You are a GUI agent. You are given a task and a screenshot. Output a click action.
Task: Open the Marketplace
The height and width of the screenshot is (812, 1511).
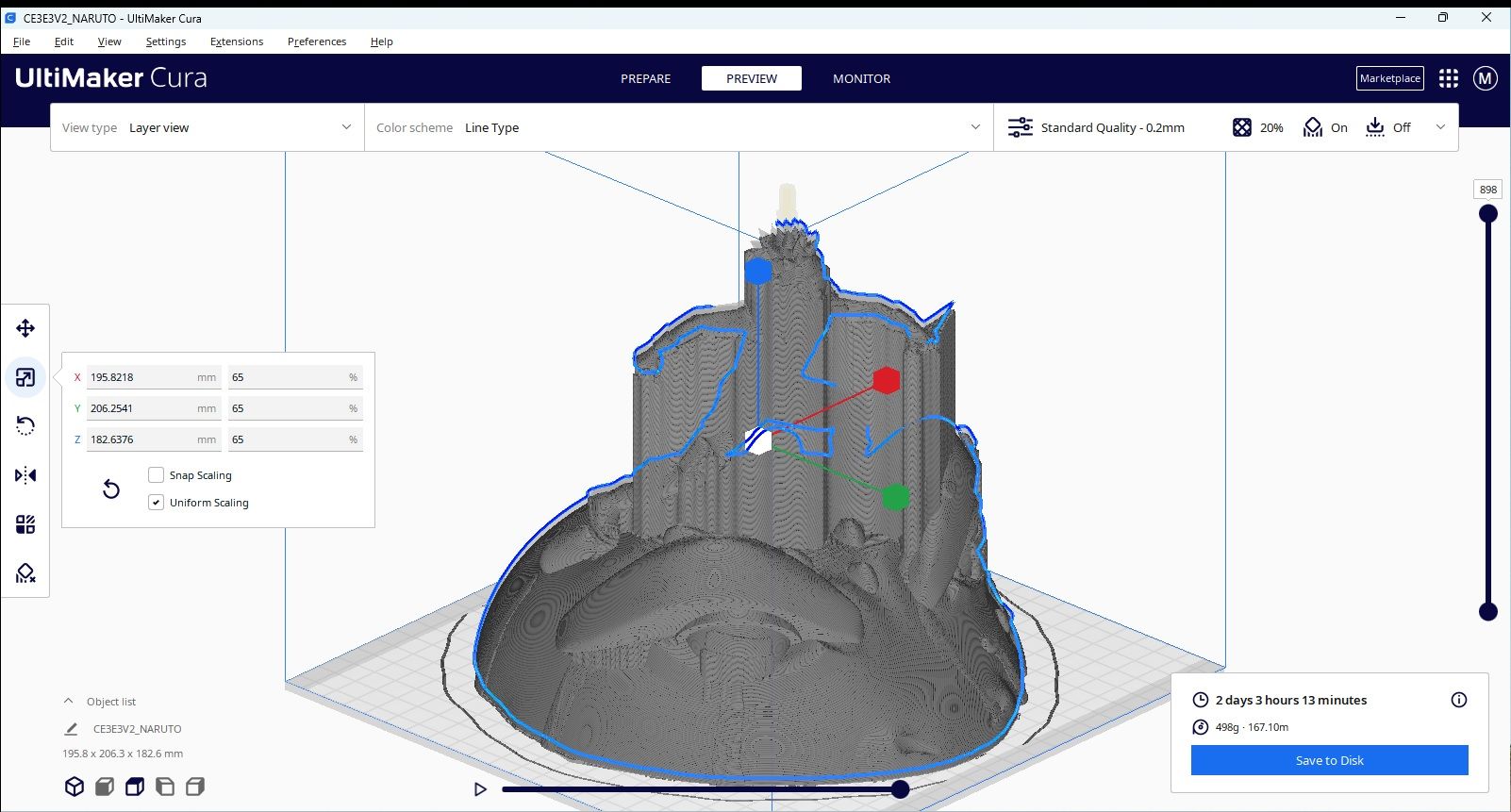click(x=1390, y=78)
